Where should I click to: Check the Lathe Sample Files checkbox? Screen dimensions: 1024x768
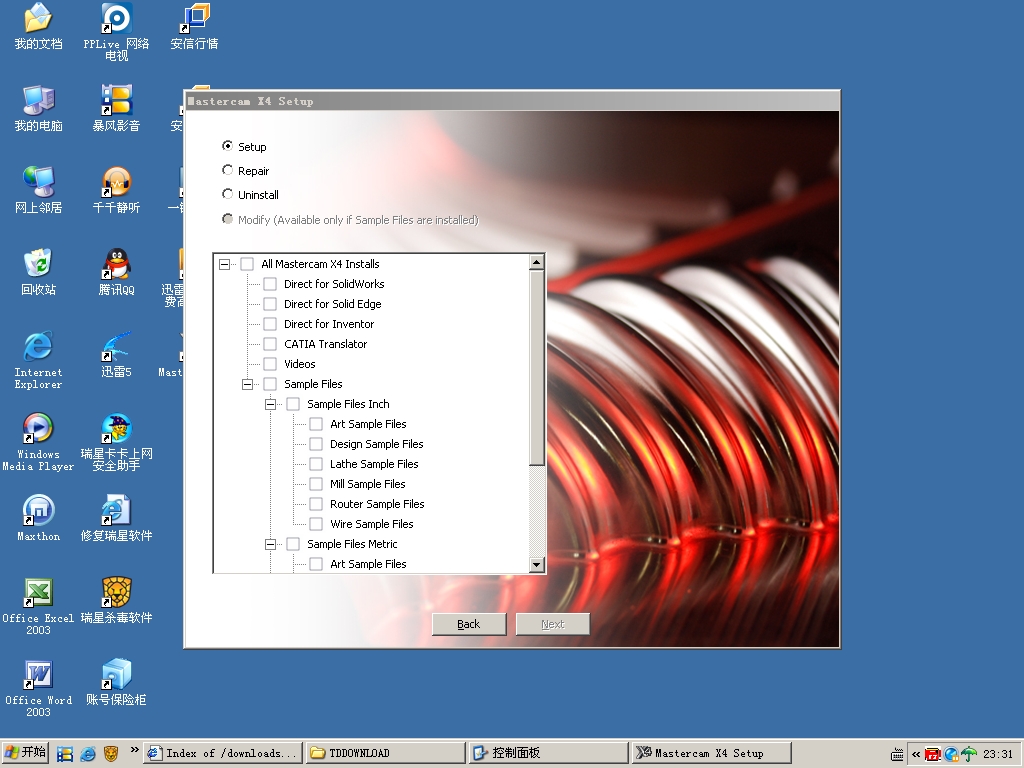point(315,464)
